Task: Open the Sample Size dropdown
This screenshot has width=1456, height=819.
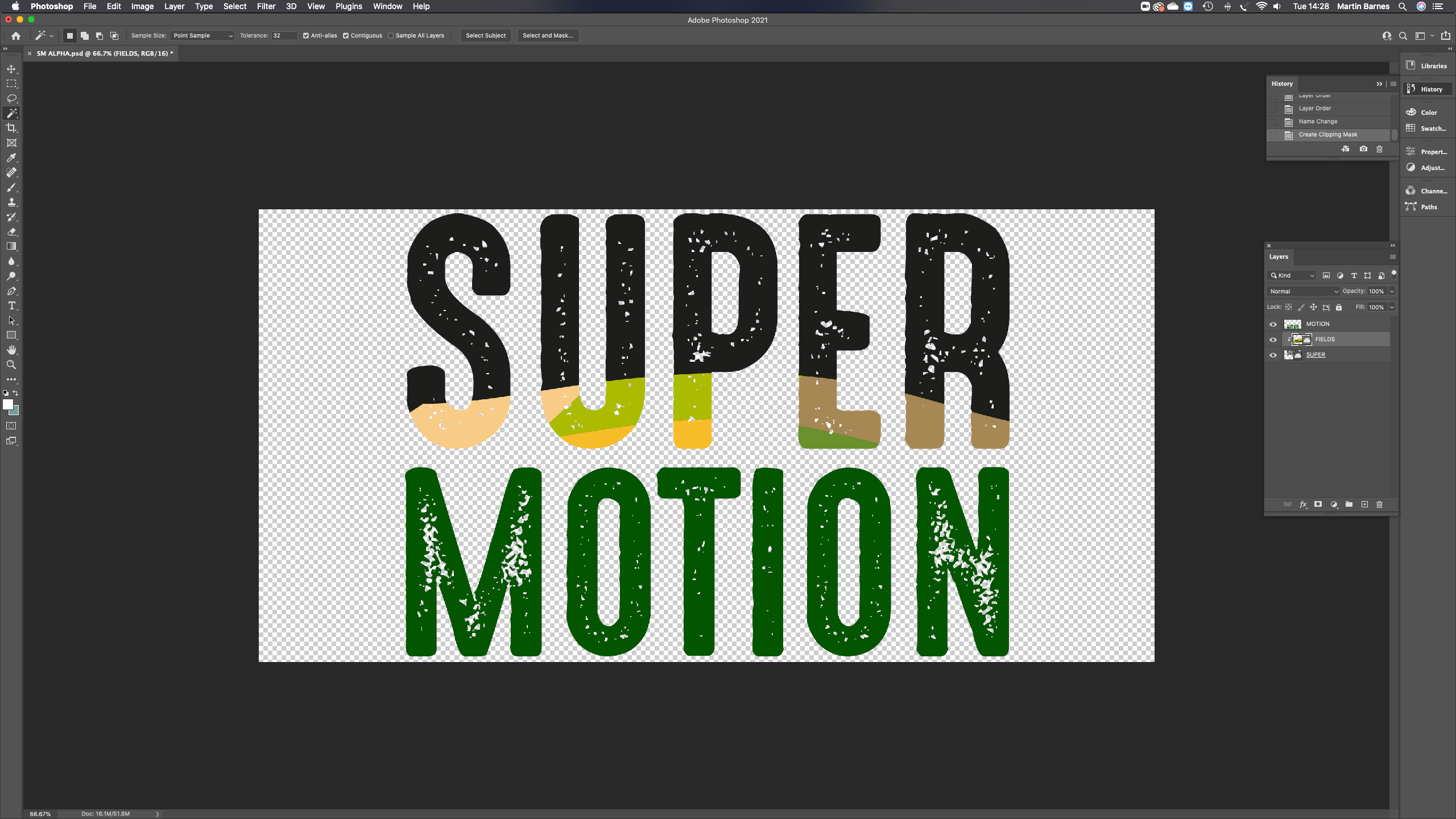Action: tap(202, 36)
